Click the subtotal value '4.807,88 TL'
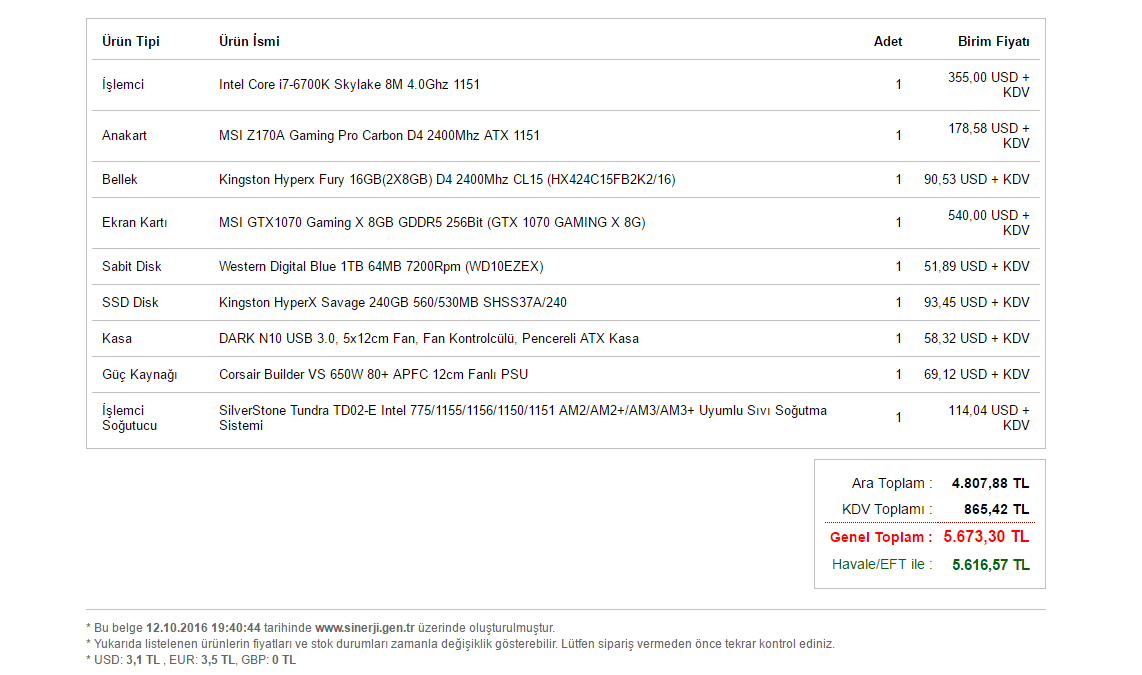This screenshot has width=1142, height=675. (991, 483)
